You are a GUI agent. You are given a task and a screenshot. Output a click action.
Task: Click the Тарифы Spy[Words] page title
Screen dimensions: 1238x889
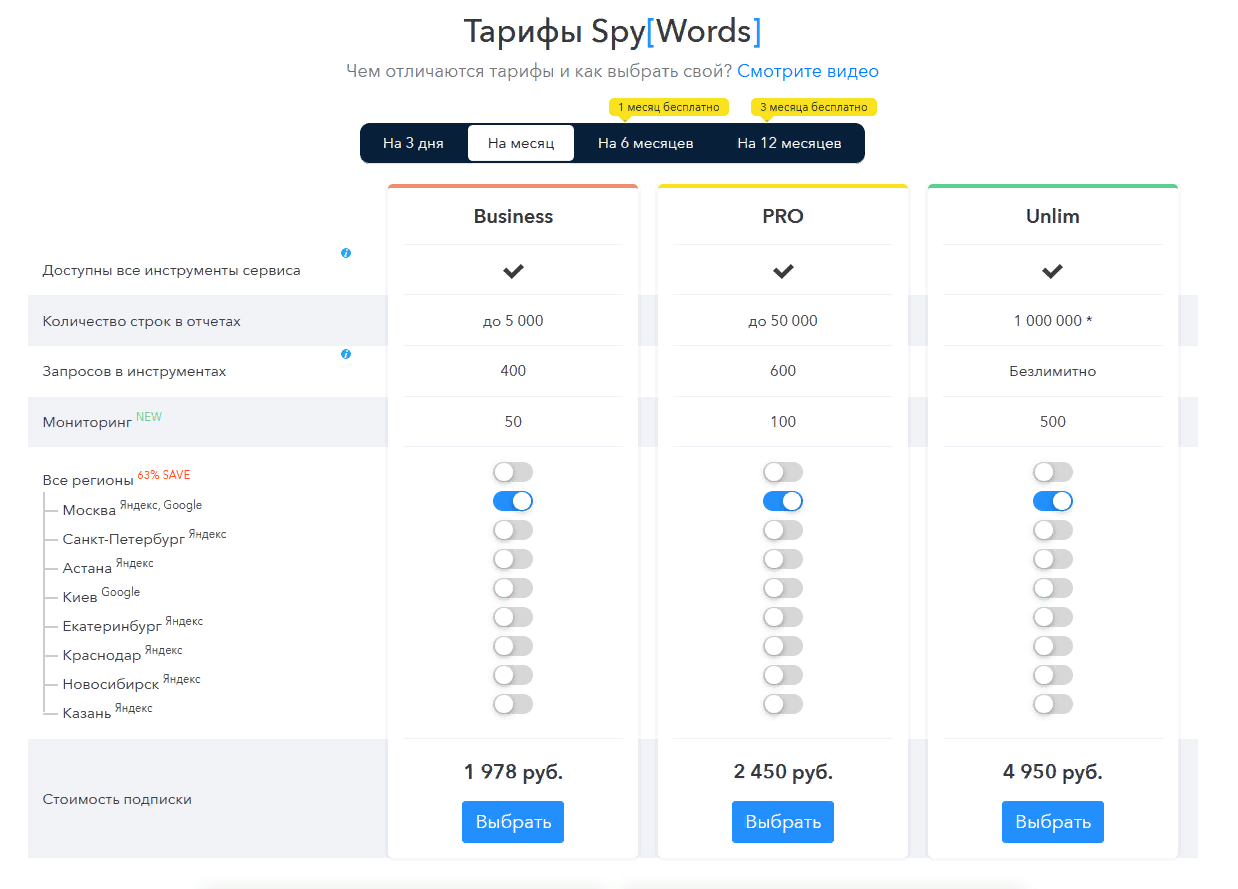point(613,31)
